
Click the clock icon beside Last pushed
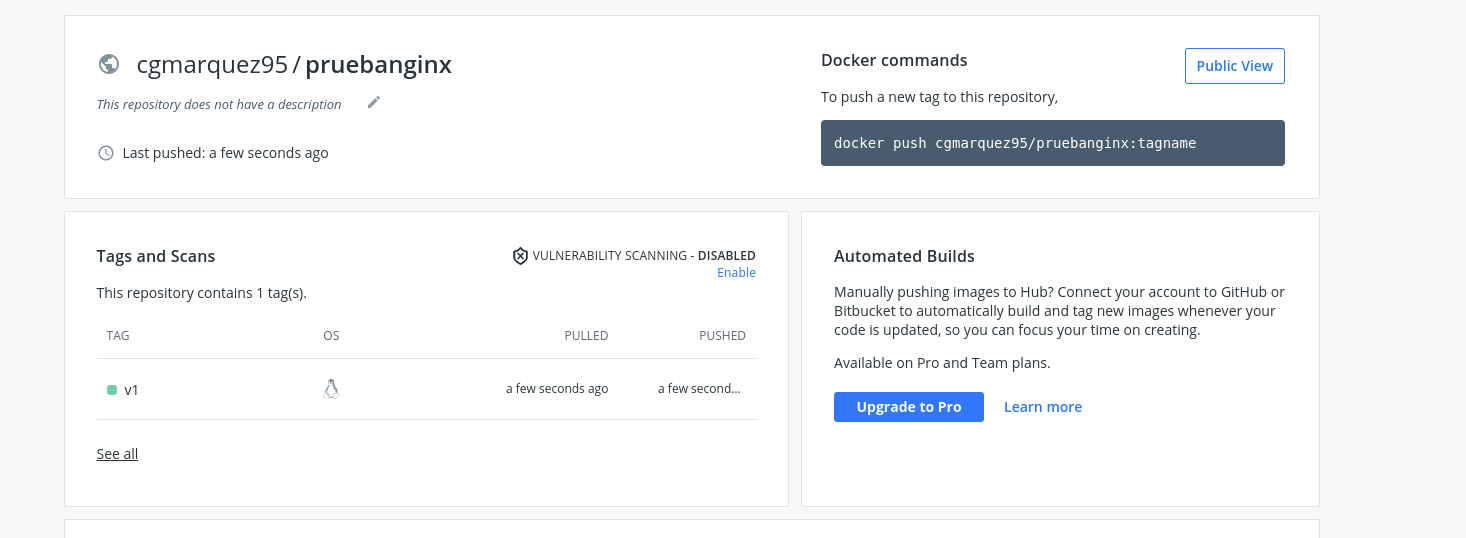106,153
